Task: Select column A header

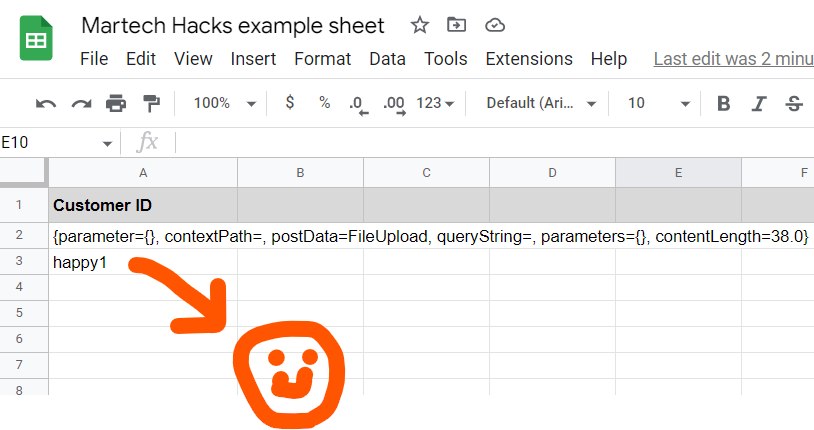Action: coord(143,173)
